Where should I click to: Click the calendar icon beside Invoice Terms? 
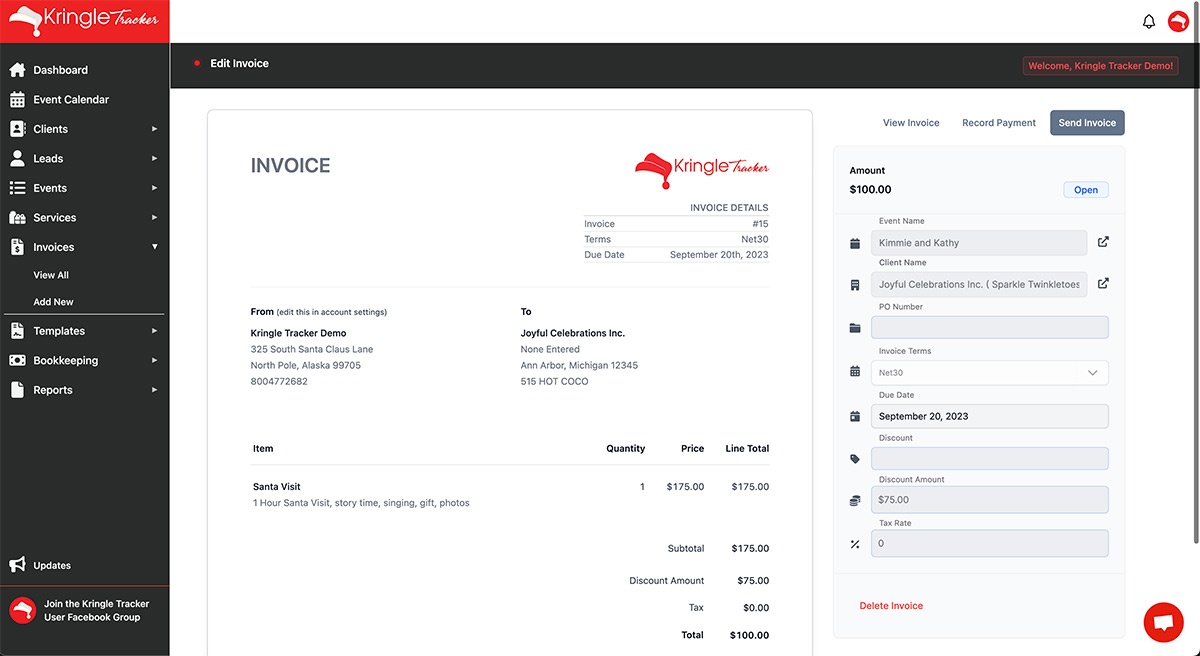tap(855, 372)
